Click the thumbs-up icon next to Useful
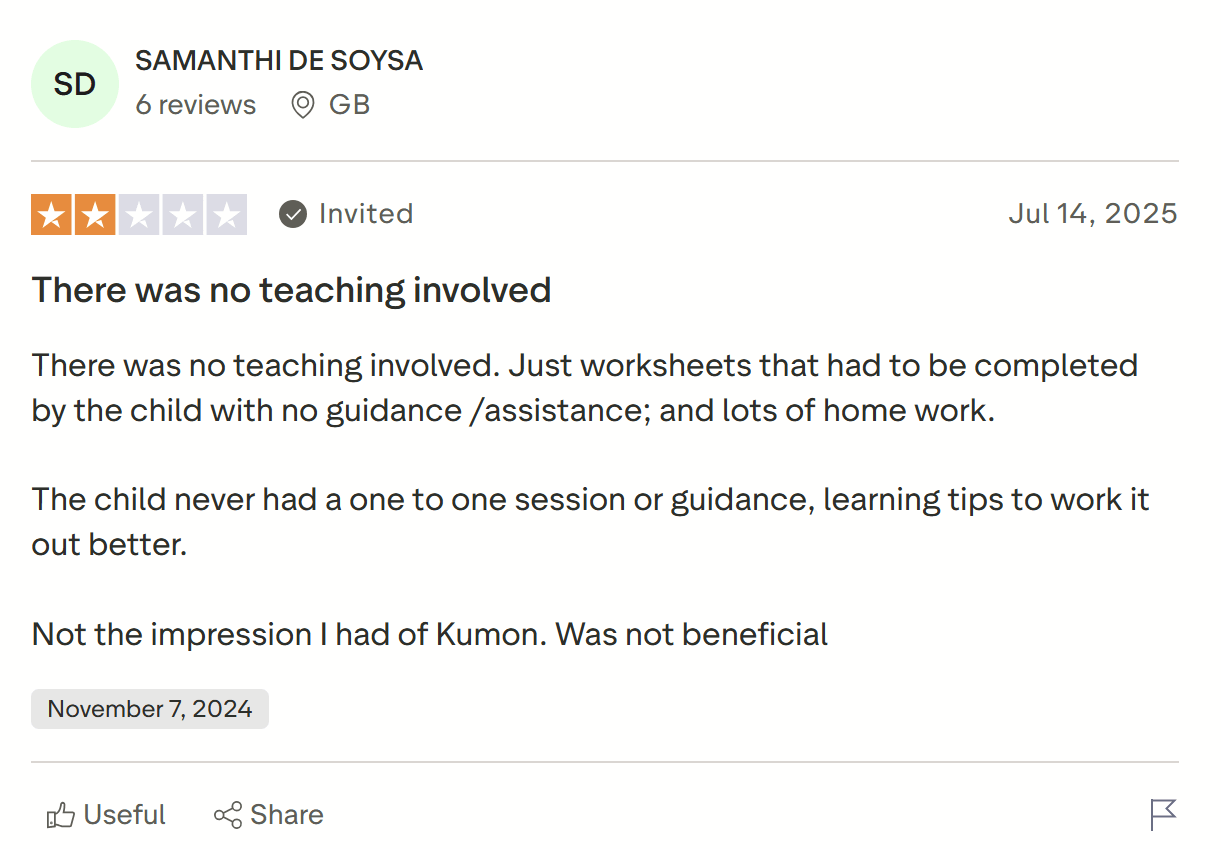Viewport: 1221px width, 849px height. pos(61,815)
